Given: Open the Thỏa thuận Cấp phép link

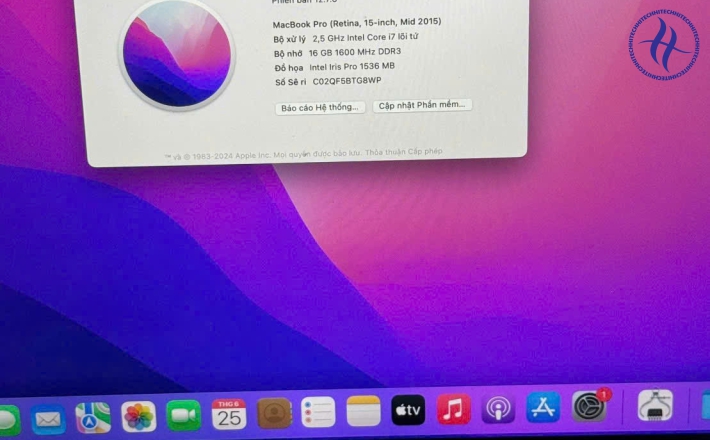Looking at the screenshot, I should (x=403, y=152).
